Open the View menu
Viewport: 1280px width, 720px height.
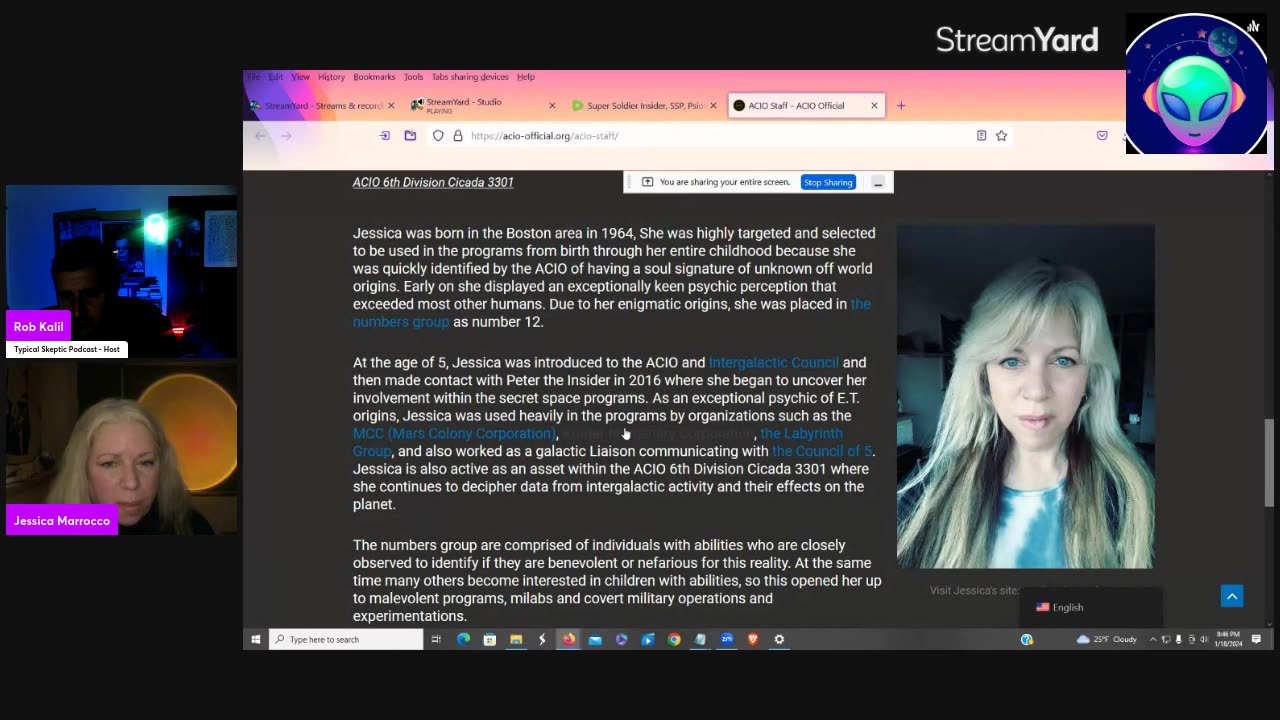(x=300, y=77)
